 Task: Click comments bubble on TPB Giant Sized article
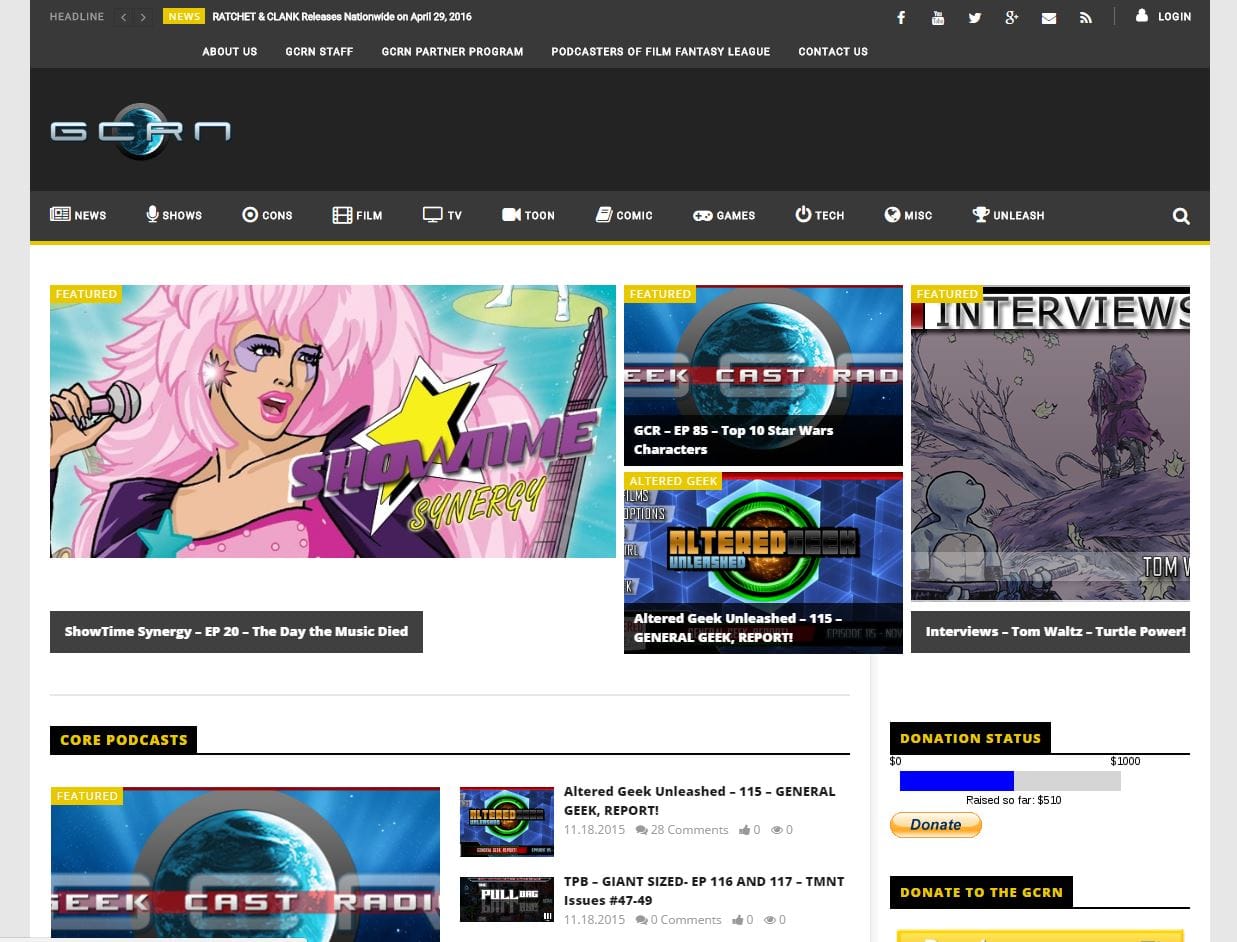(641, 920)
